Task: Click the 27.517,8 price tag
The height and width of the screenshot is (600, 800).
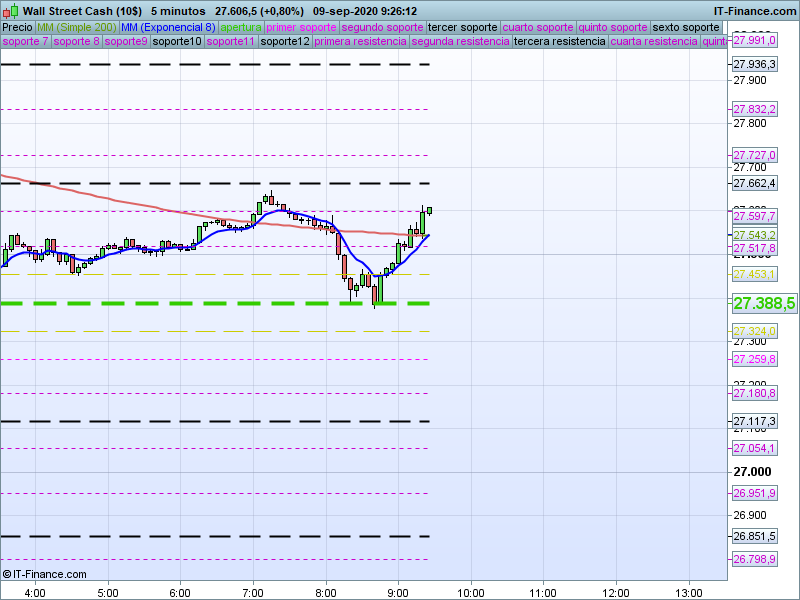Action: coord(755,248)
